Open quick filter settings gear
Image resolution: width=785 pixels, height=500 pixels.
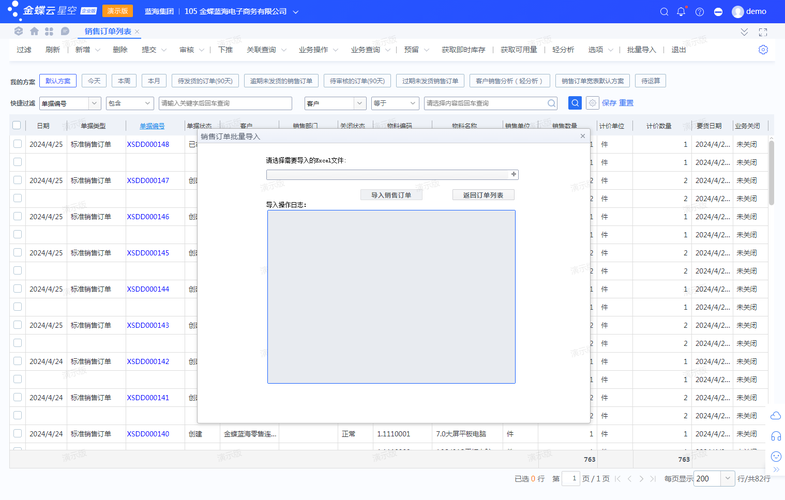pyautogui.click(x=592, y=103)
